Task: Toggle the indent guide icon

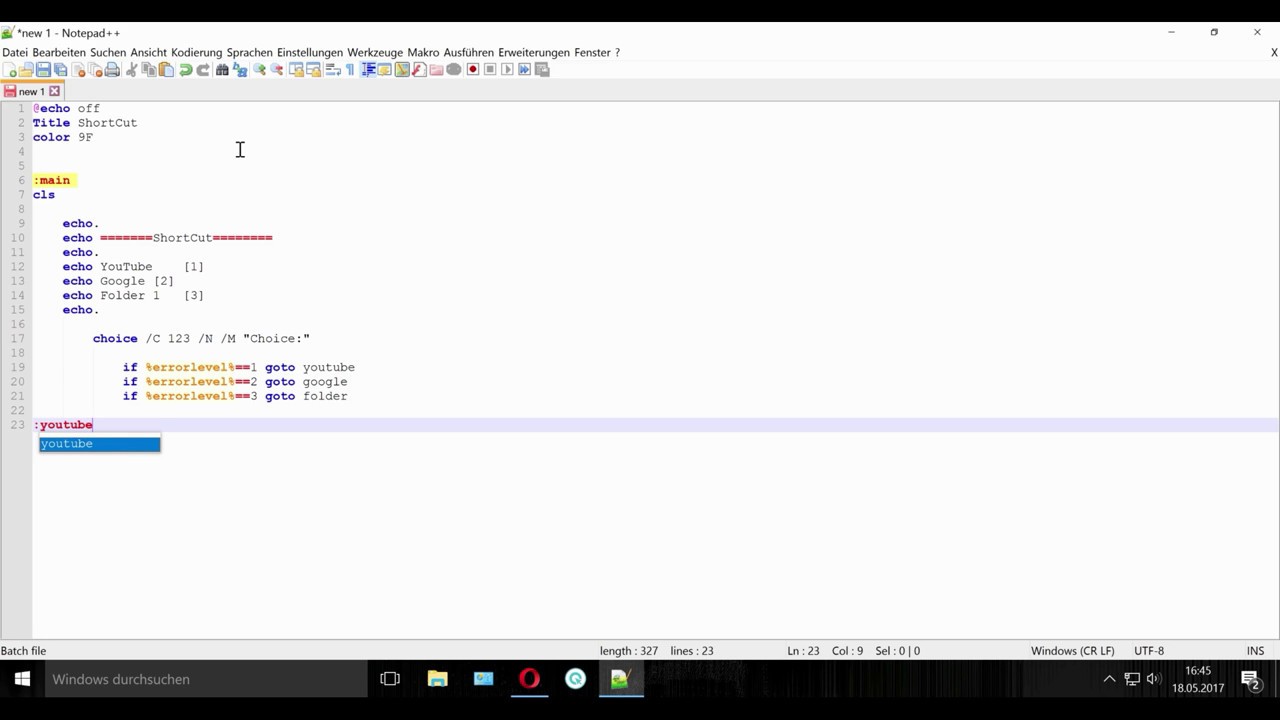Action: pos(369,70)
